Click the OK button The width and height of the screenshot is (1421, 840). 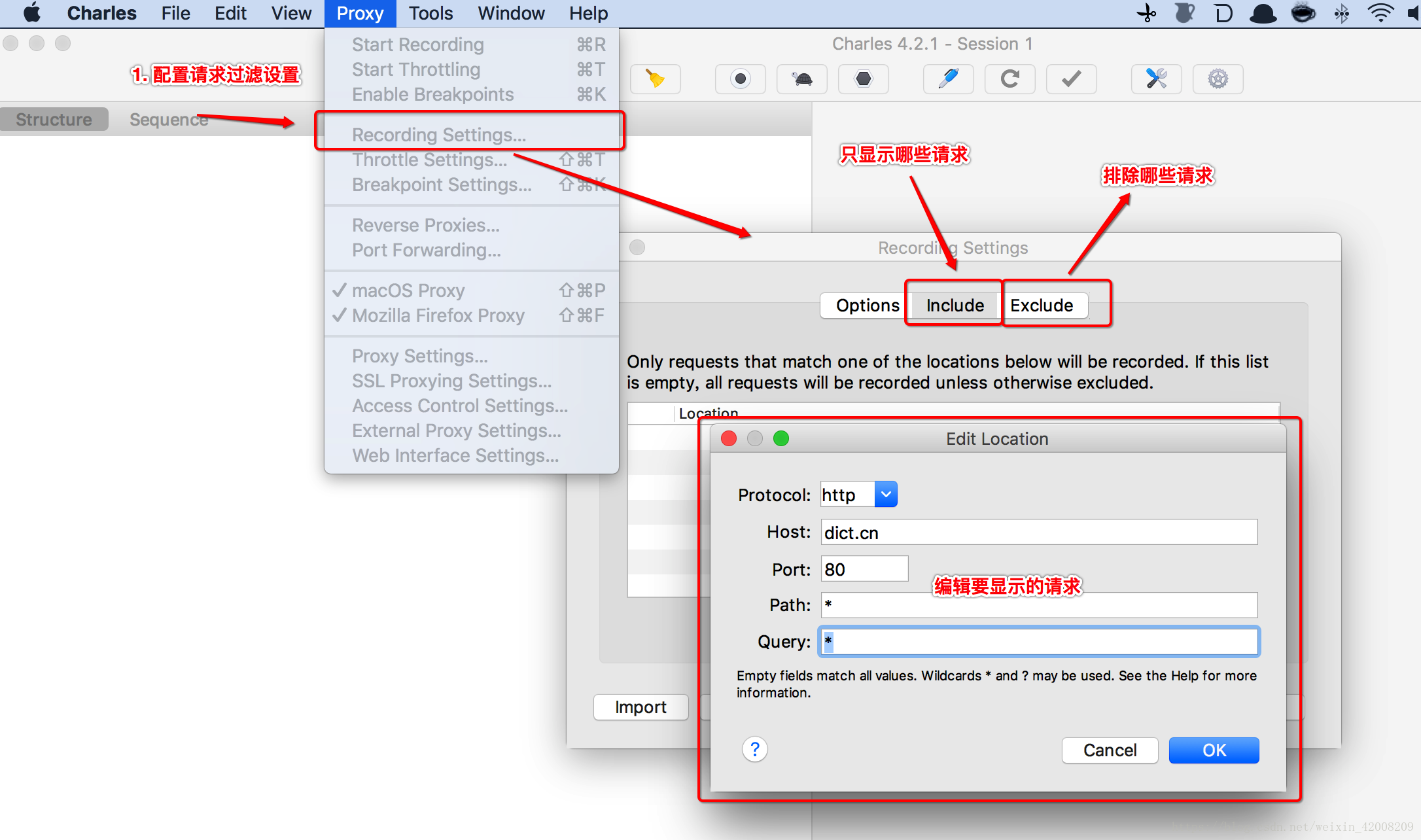pyautogui.click(x=1214, y=750)
